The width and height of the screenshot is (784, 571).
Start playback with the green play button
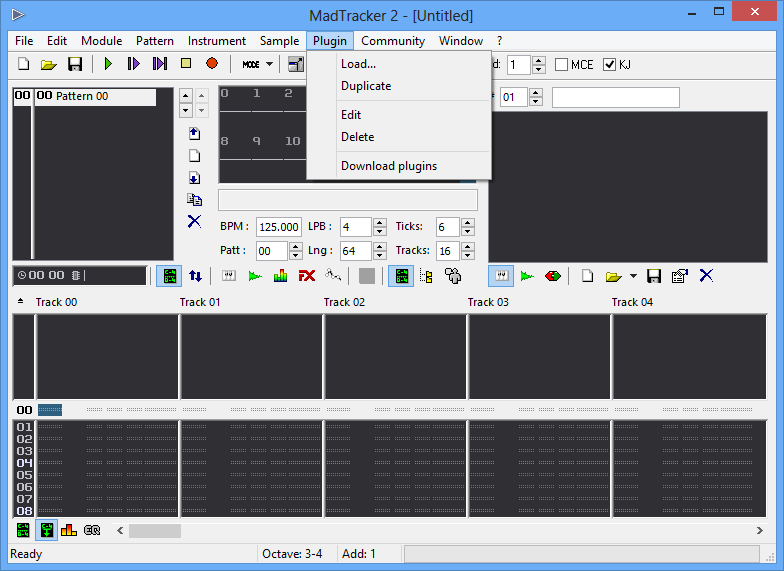click(x=108, y=64)
